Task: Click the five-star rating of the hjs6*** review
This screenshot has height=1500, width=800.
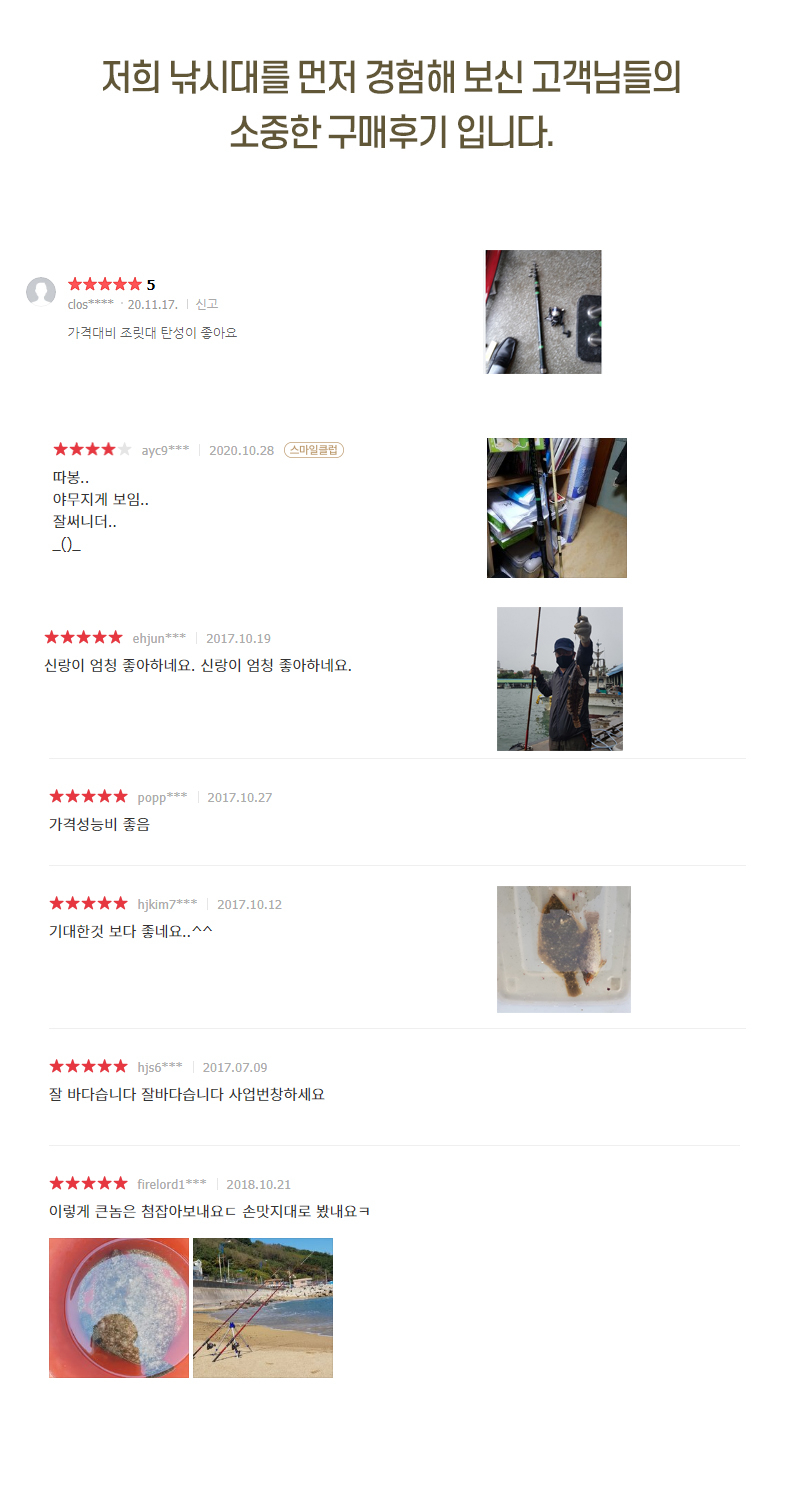Action: 88,1067
